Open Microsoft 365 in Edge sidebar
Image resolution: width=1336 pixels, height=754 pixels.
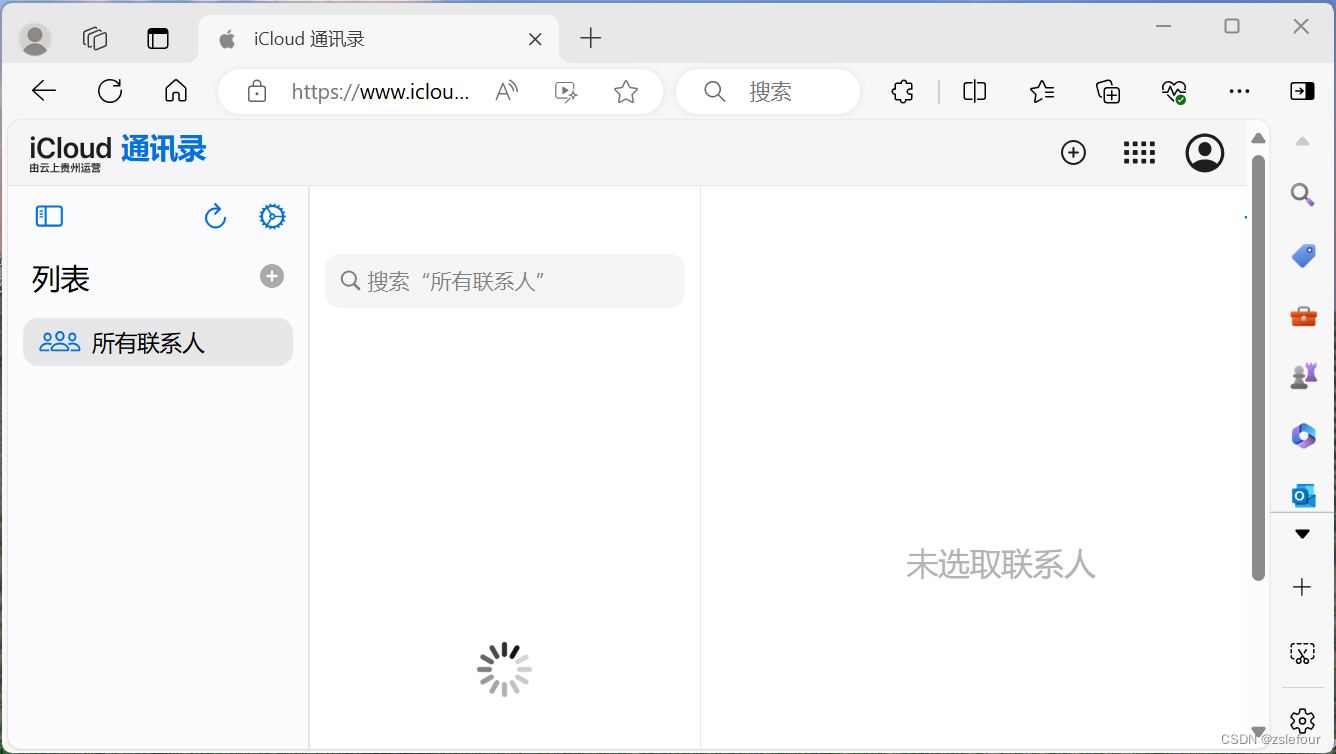tap(1303, 436)
